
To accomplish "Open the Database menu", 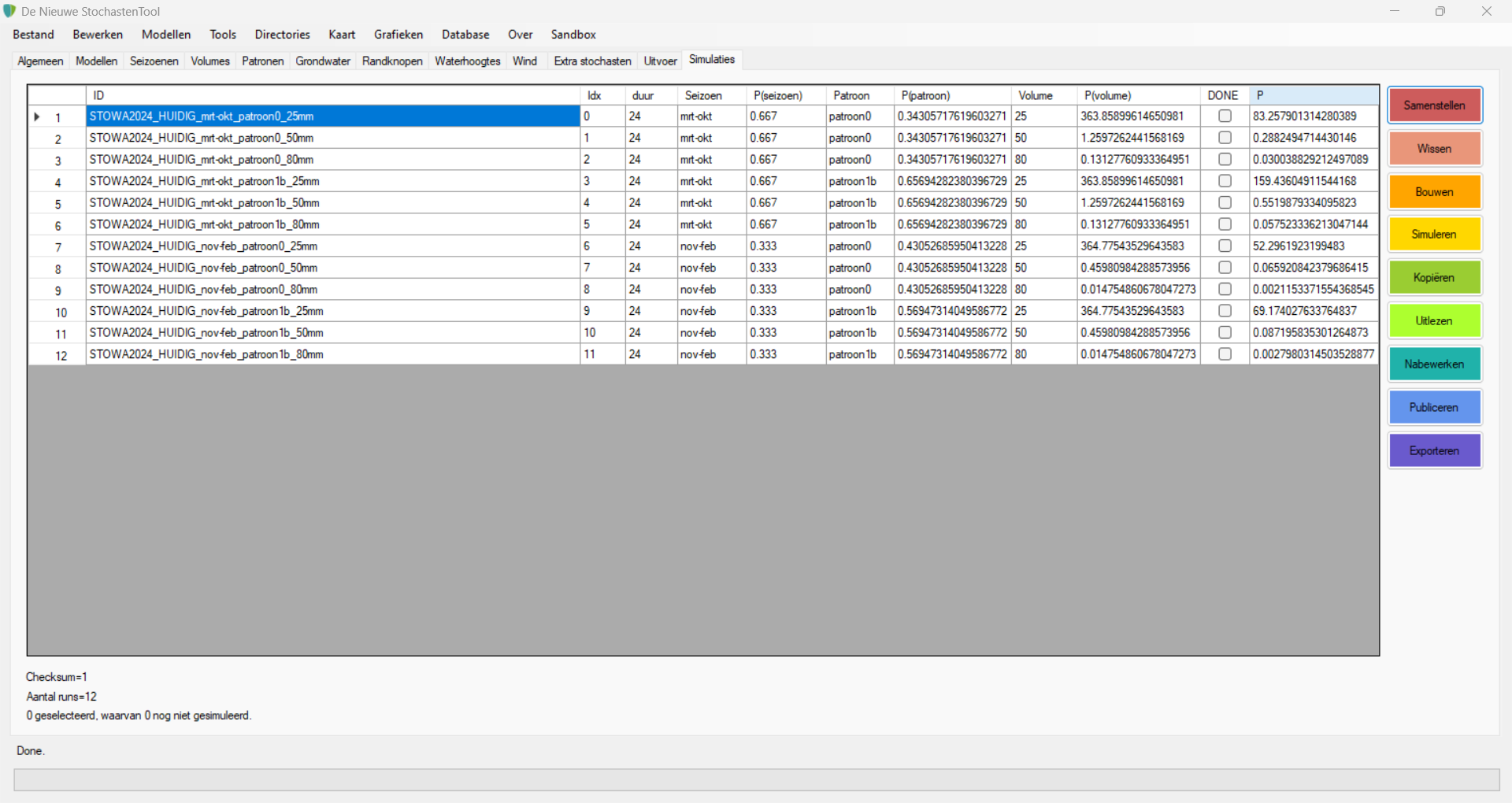I will [465, 35].
